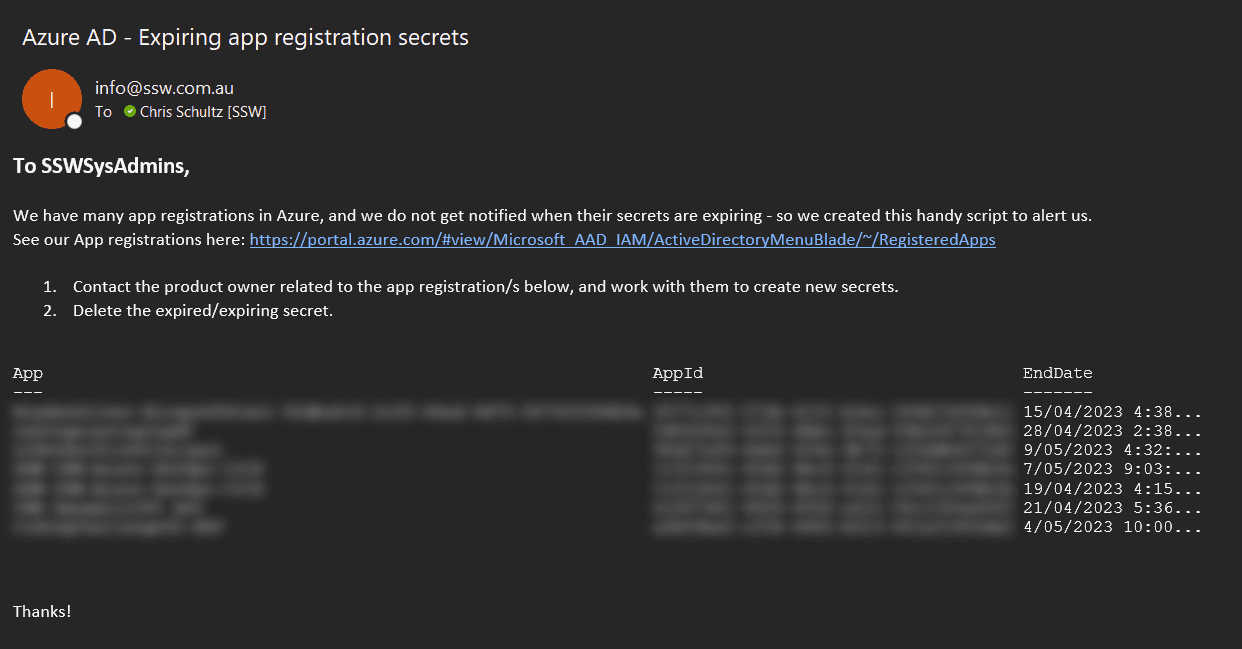The width and height of the screenshot is (1242, 649).
Task: Click step 2 "Delete the expired/expiring secret"
Action: coord(203,311)
